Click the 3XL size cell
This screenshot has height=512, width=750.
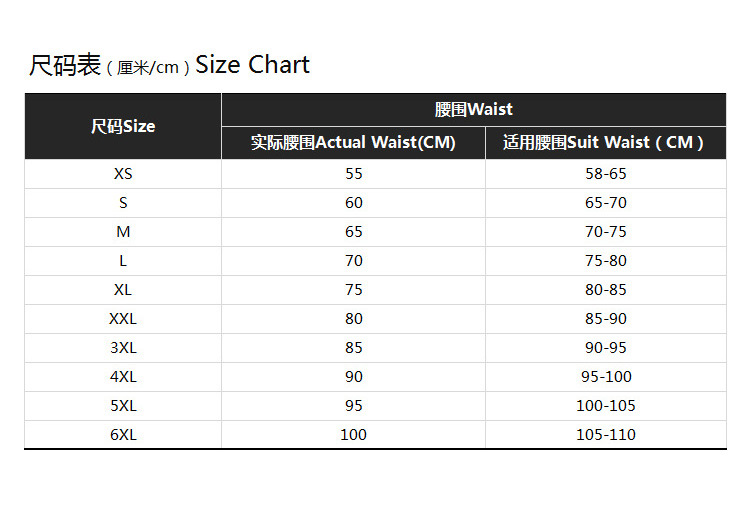pos(123,348)
